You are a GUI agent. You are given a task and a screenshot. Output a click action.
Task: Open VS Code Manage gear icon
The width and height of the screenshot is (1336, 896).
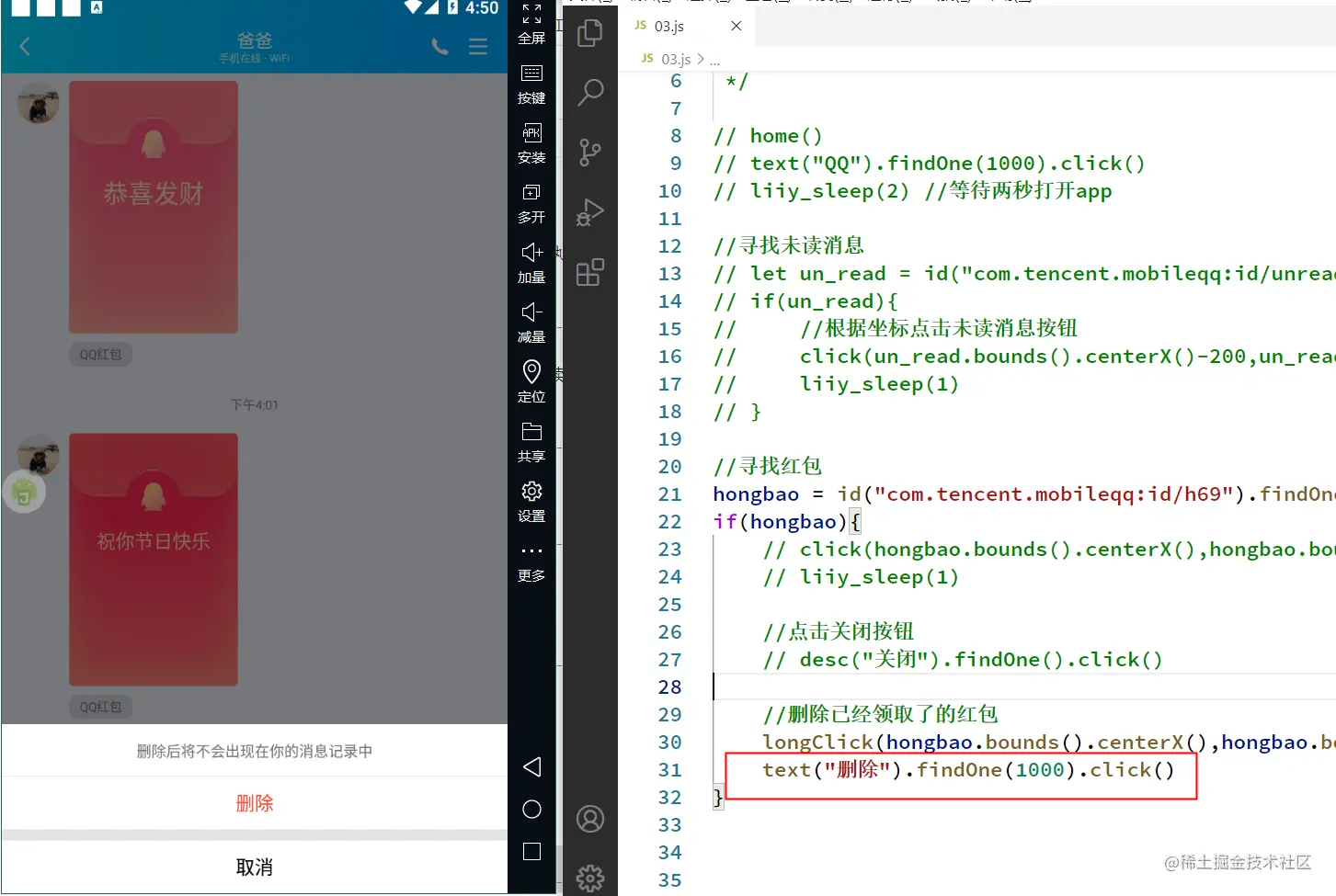click(x=590, y=879)
